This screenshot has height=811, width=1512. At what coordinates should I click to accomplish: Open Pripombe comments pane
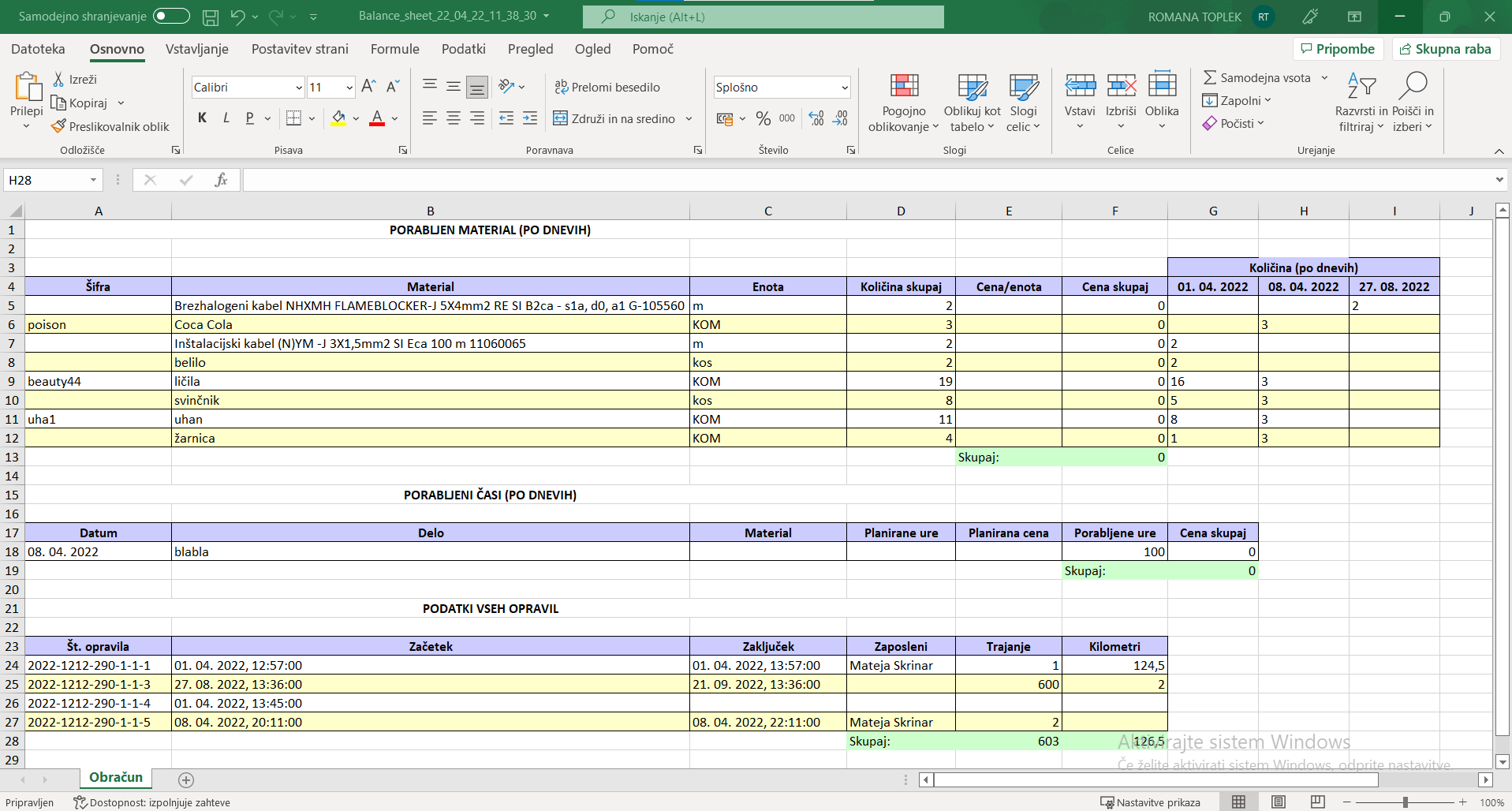[x=1338, y=49]
